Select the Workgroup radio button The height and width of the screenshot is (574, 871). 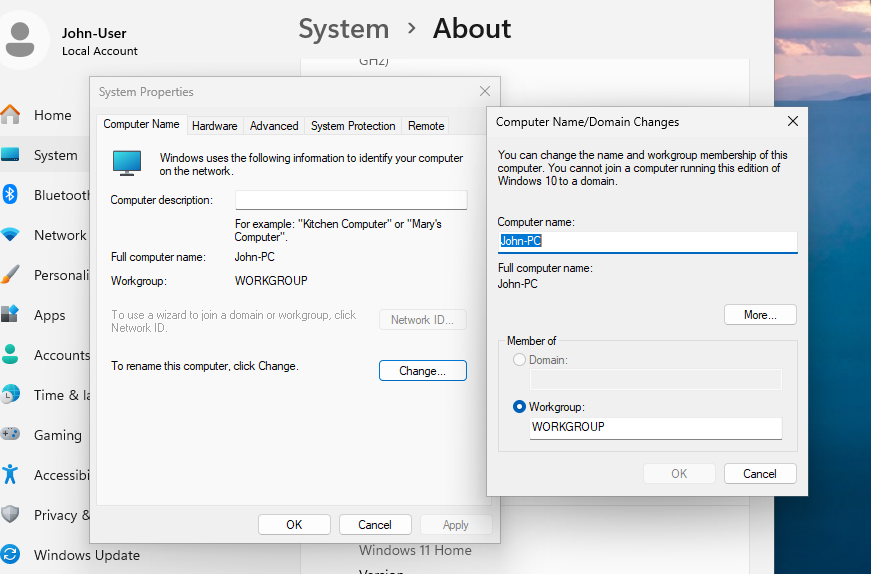[519, 407]
